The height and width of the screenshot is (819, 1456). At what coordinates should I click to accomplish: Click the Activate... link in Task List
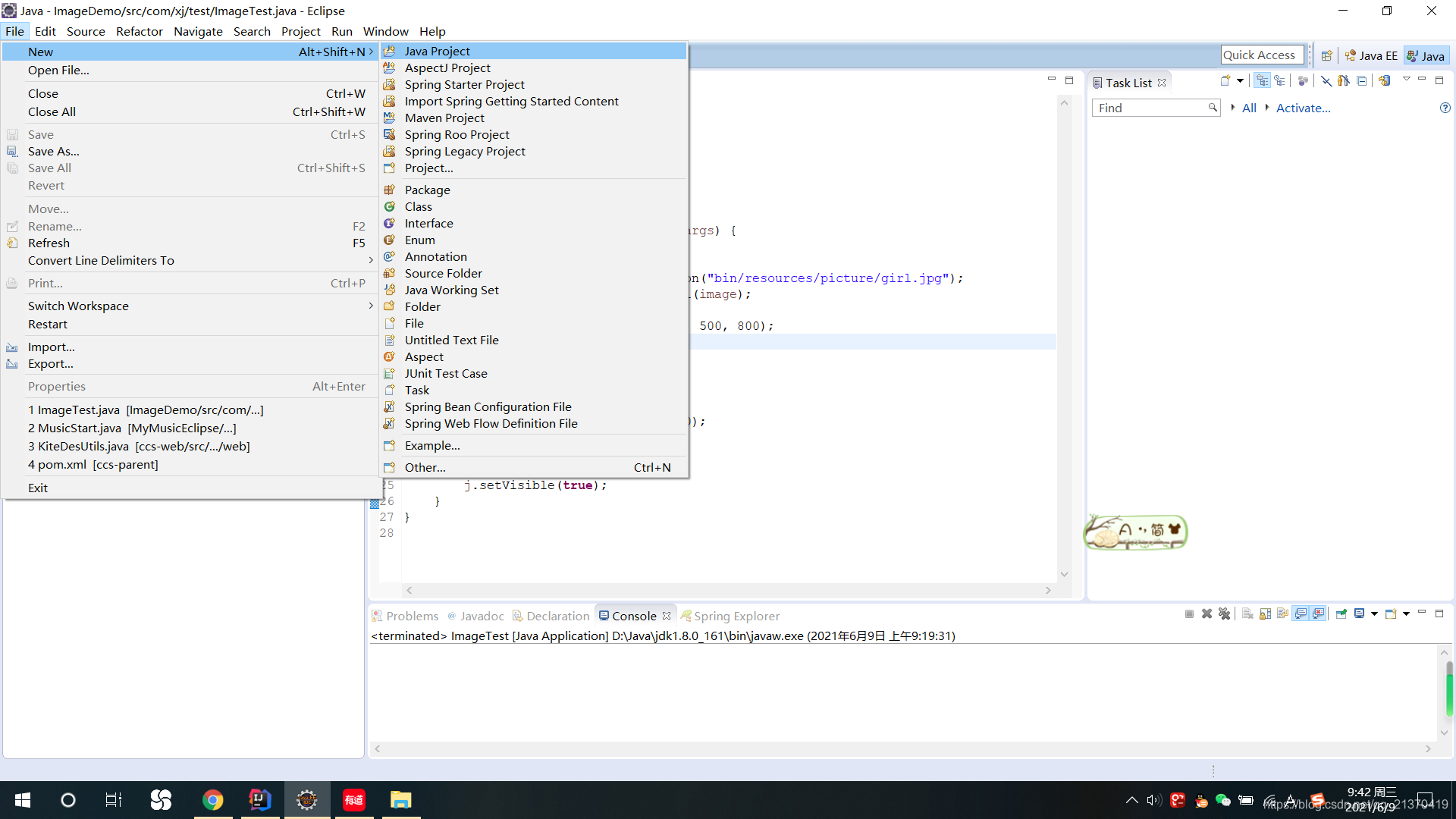[x=1303, y=108]
